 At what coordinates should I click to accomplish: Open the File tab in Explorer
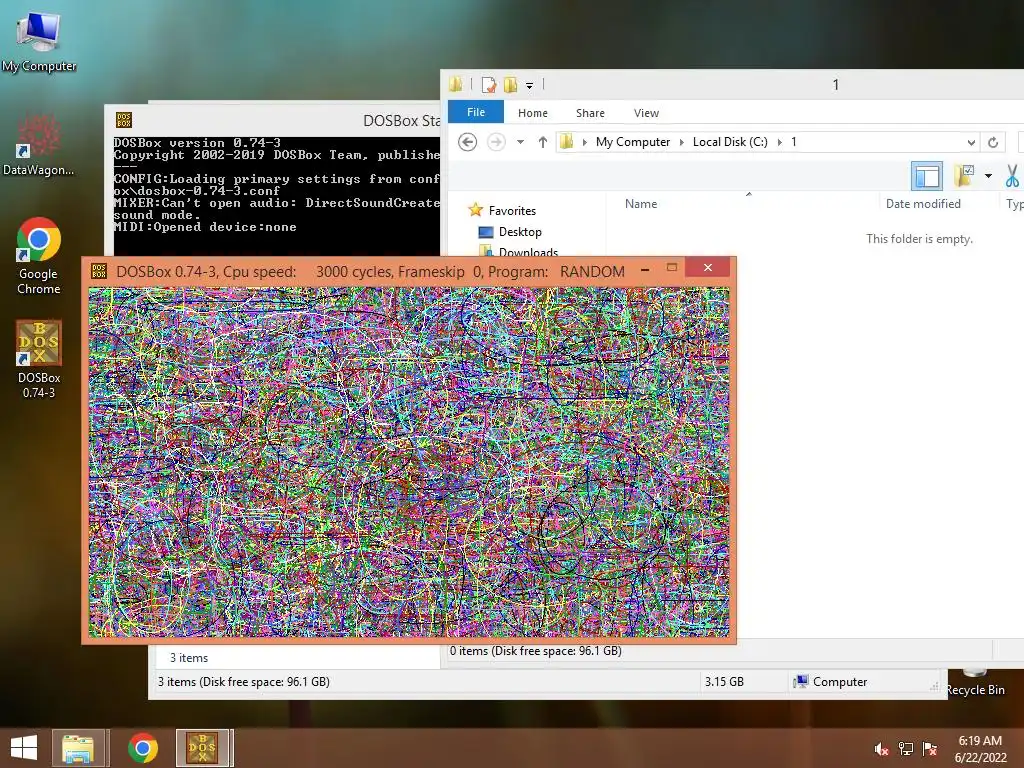coord(476,112)
